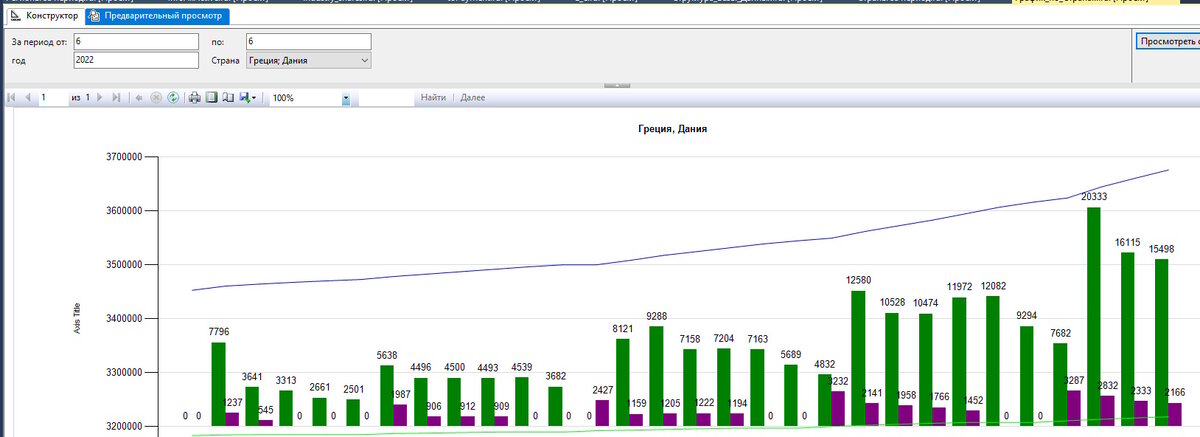Open page setup
Image resolution: width=1200 pixels, height=437 pixels.
228,98
